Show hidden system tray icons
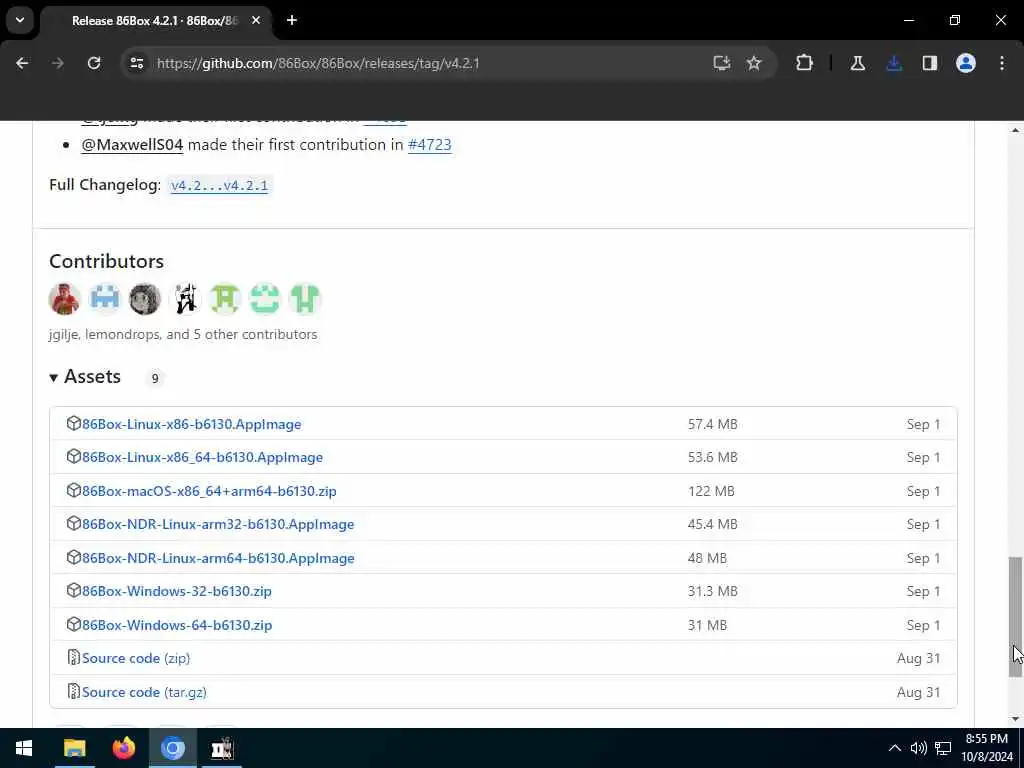The image size is (1024, 768). tap(895, 748)
